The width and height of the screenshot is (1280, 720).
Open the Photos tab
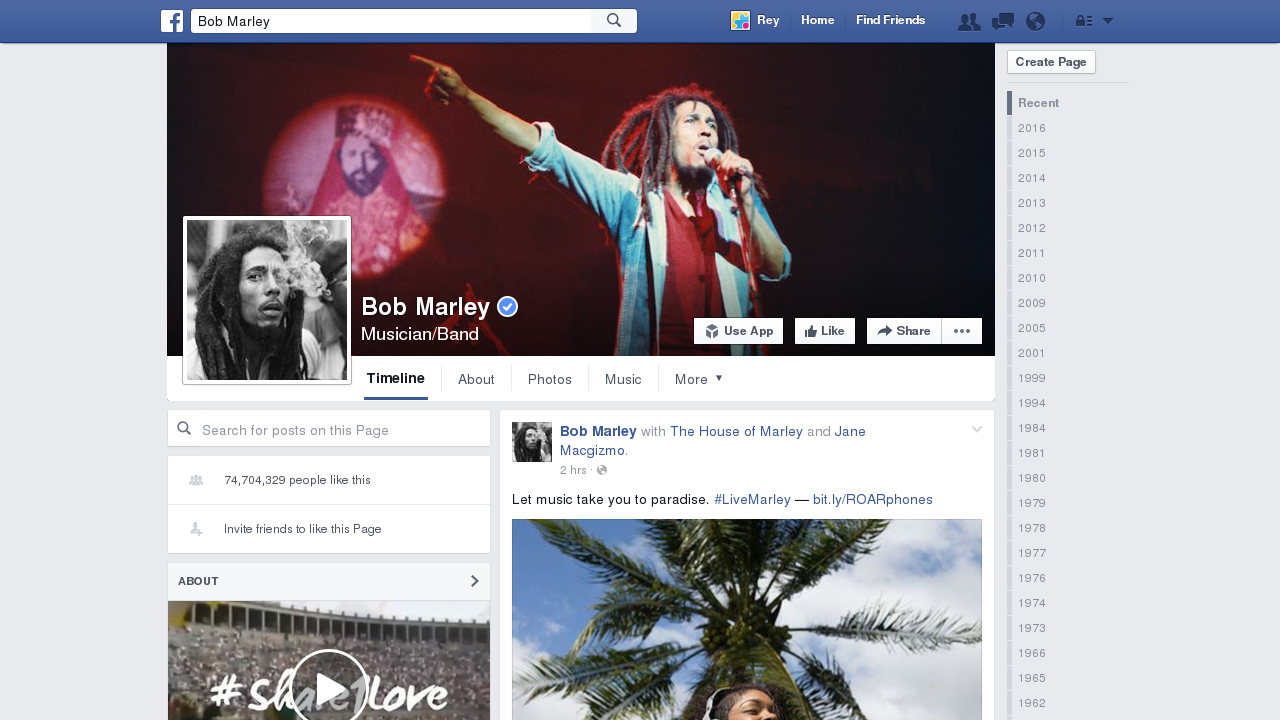(x=550, y=379)
